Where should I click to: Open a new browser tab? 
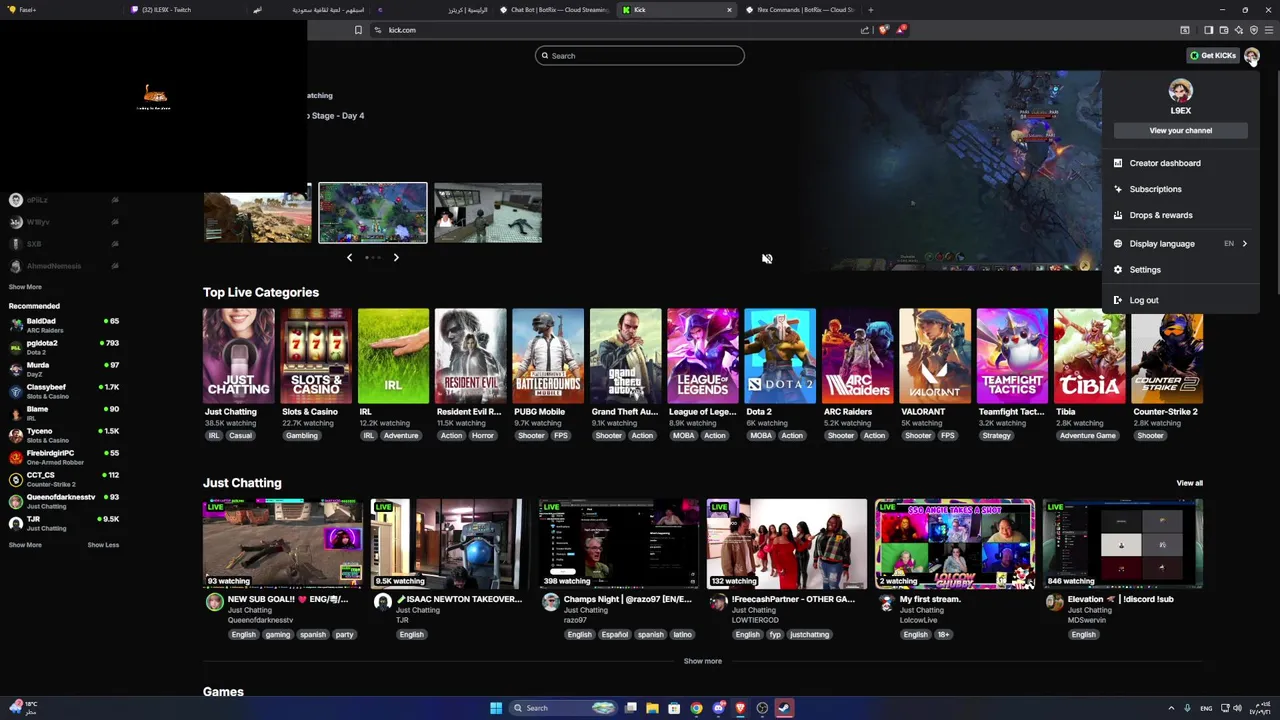[870, 10]
